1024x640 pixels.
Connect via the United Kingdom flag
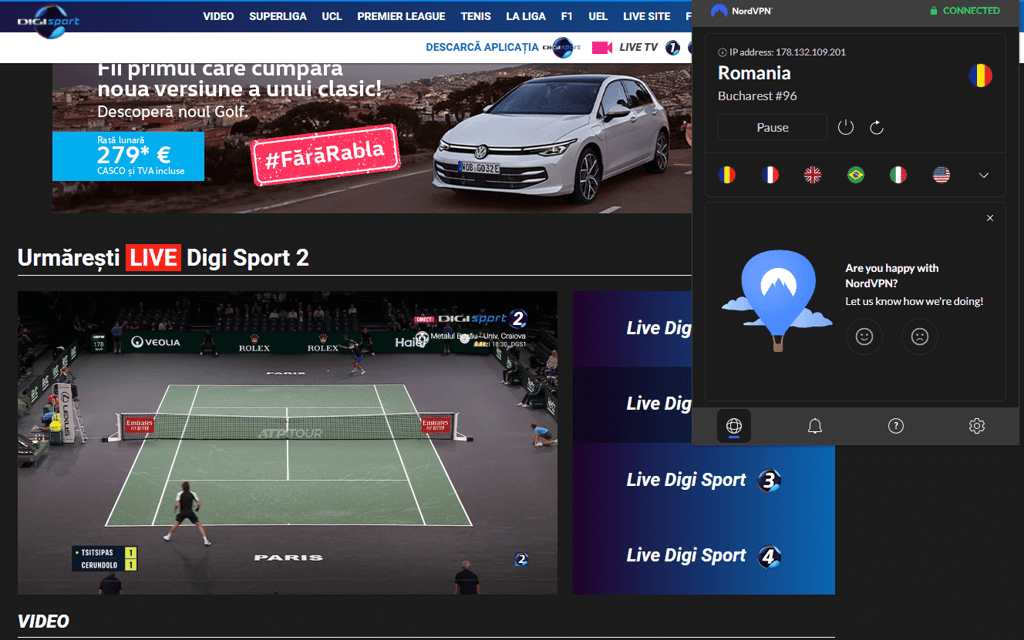812,175
